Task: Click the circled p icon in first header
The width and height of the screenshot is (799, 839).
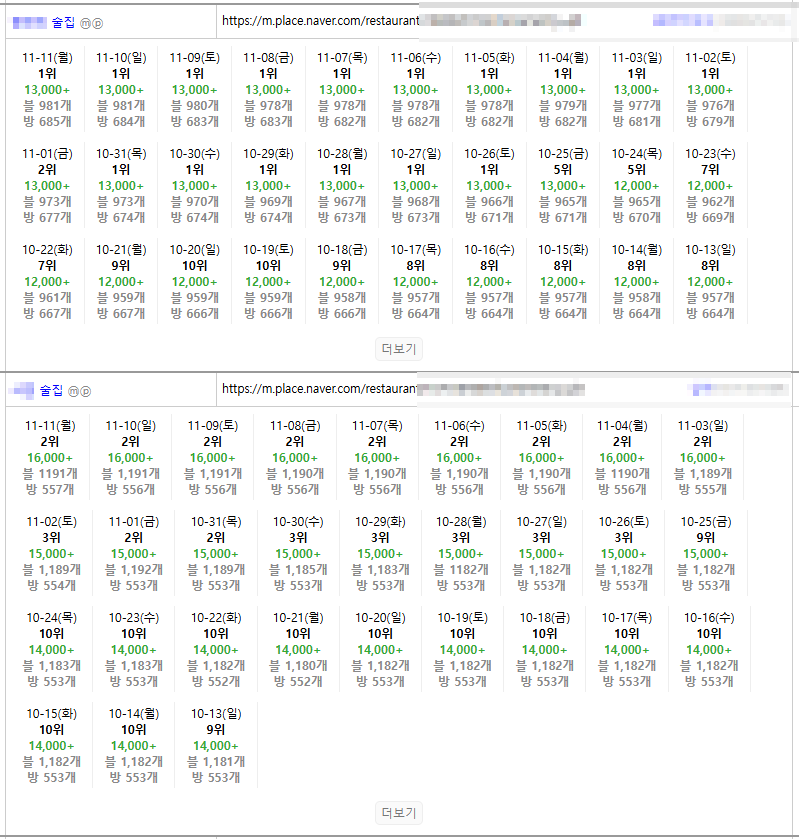Action: (x=97, y=22)
